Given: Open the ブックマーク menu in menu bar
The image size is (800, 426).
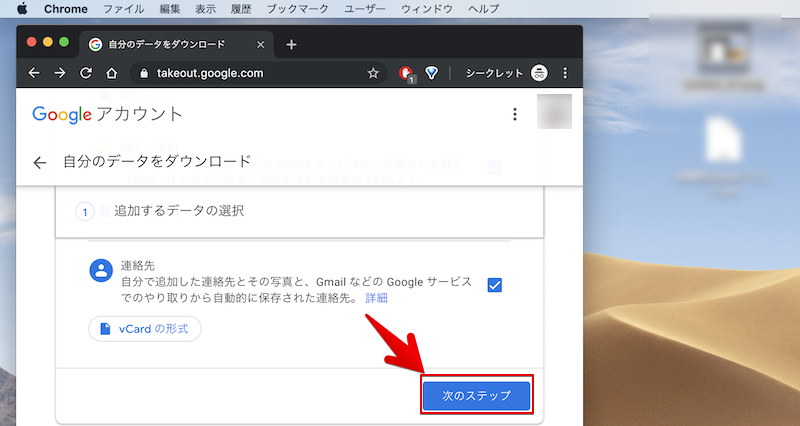Looking at the screenshot, I should point(297,8).
